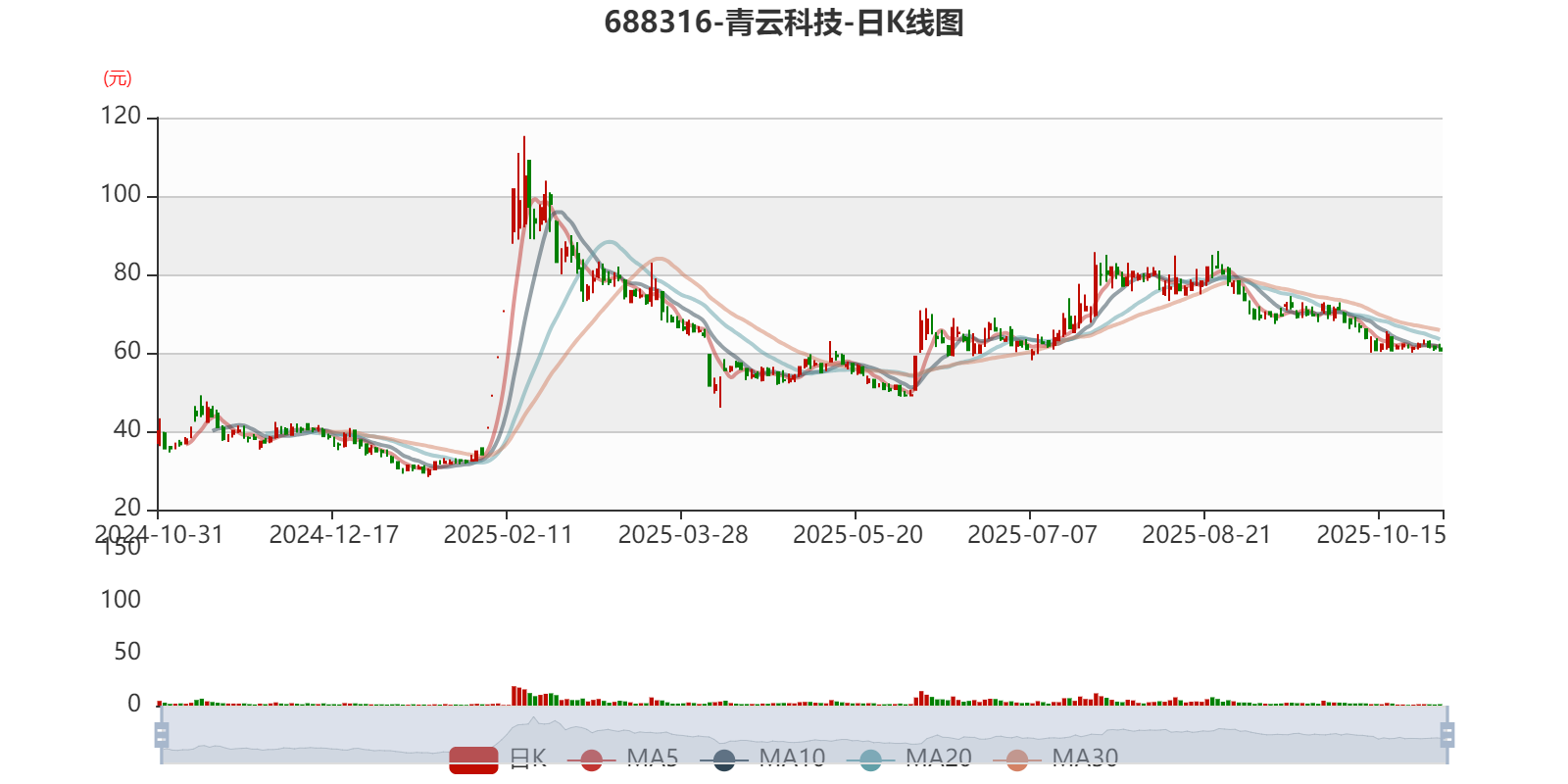Image resolution: width=1568 pixels, height=784 pixels.
Task: Click the chart title 688316-青云科技-日K线图
Action: (x=784, y=22)
